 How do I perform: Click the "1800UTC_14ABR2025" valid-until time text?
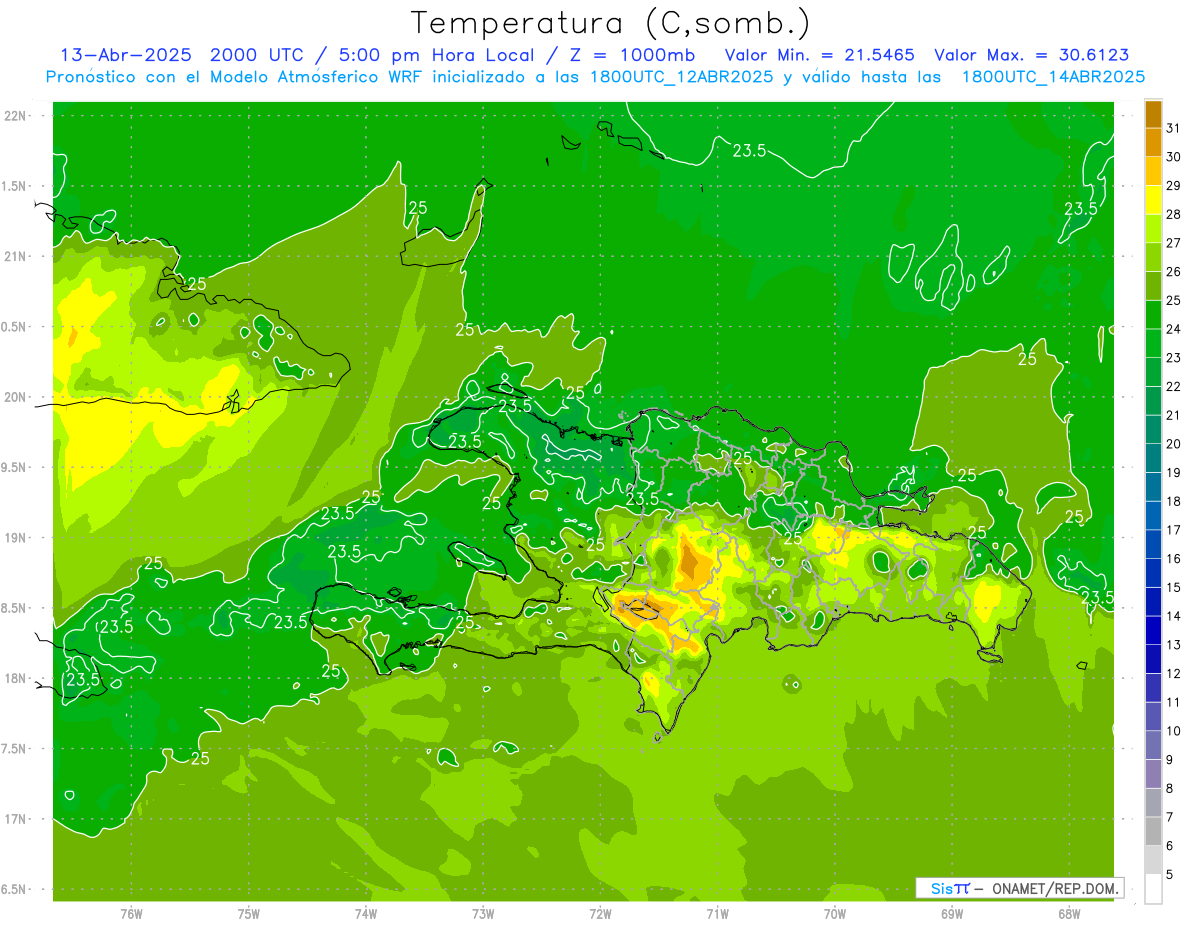tap(1053, 77)
